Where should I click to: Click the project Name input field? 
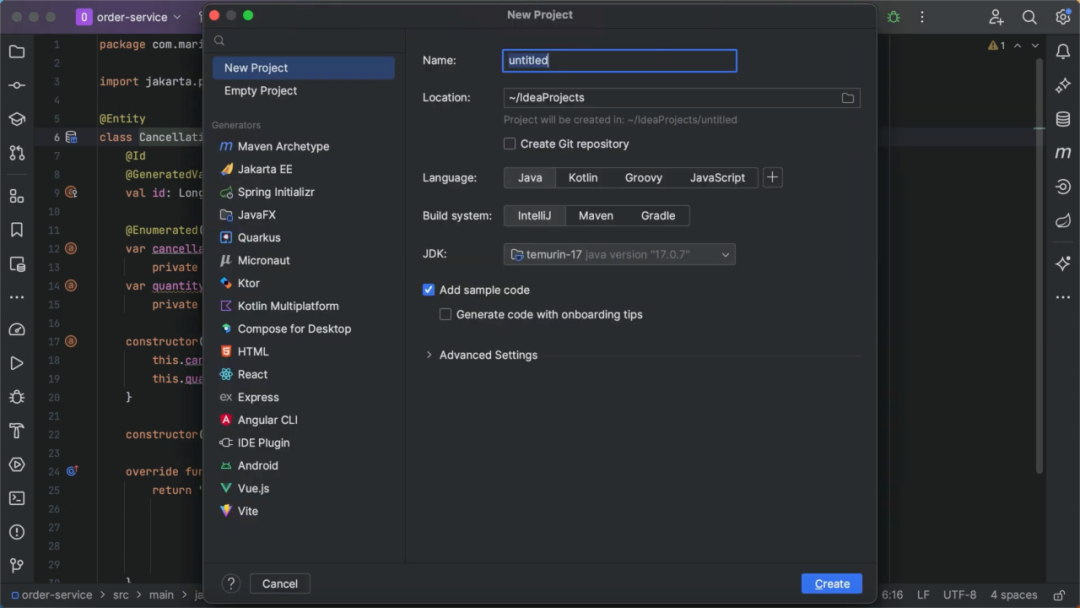(x=619, y=61)
